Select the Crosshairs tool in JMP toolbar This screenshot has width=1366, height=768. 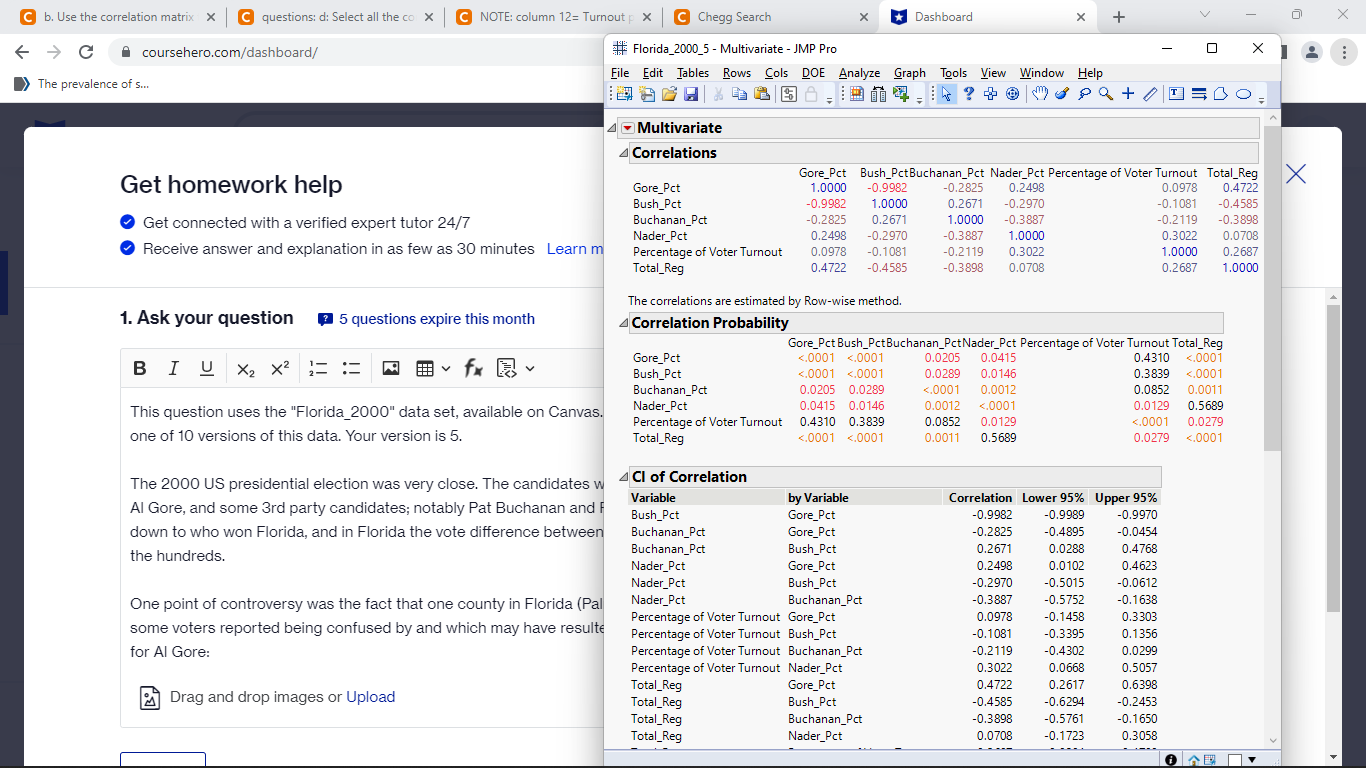click(1127, 94)
